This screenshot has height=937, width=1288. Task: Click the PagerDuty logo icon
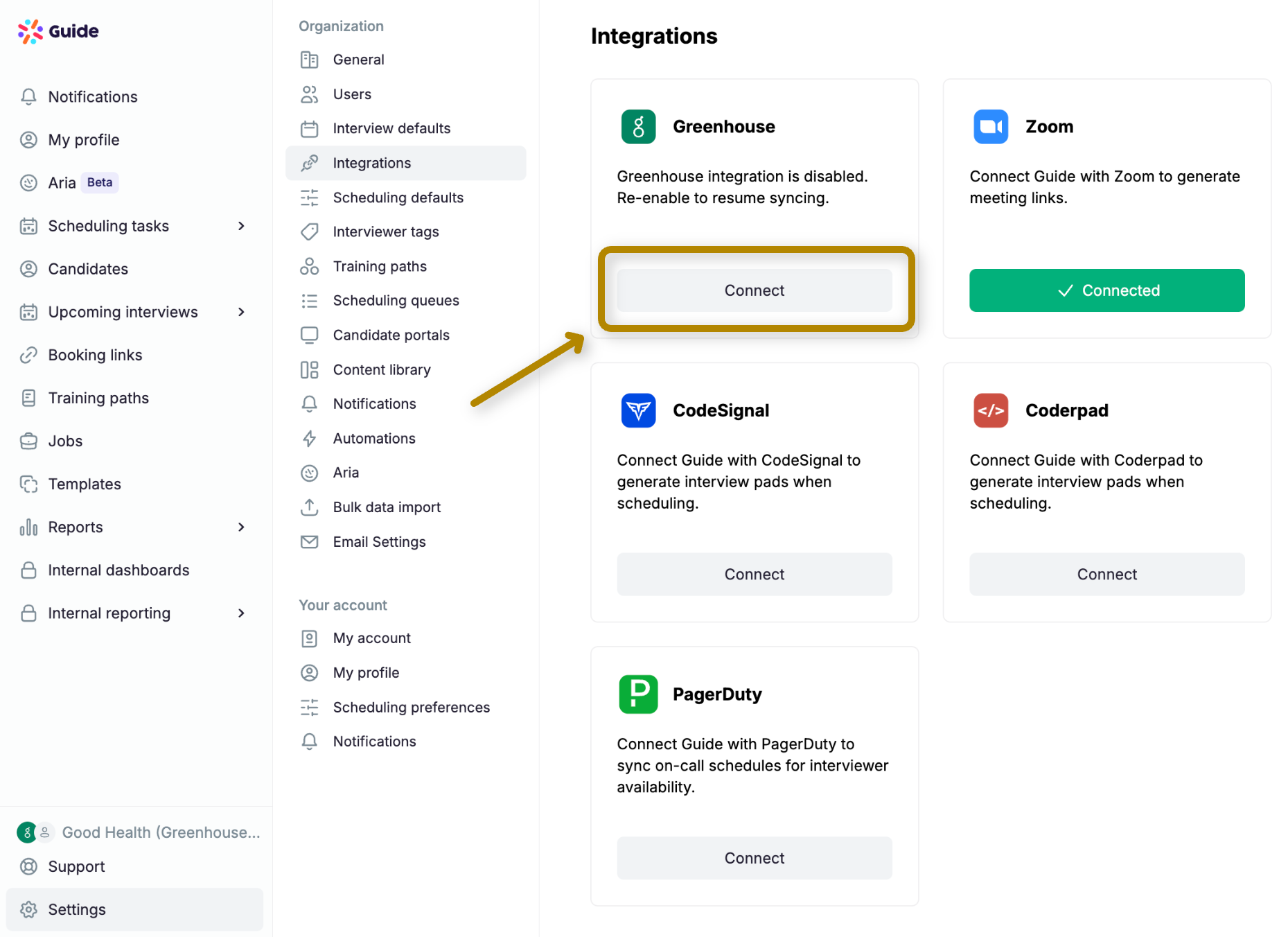tap(638, 694)
